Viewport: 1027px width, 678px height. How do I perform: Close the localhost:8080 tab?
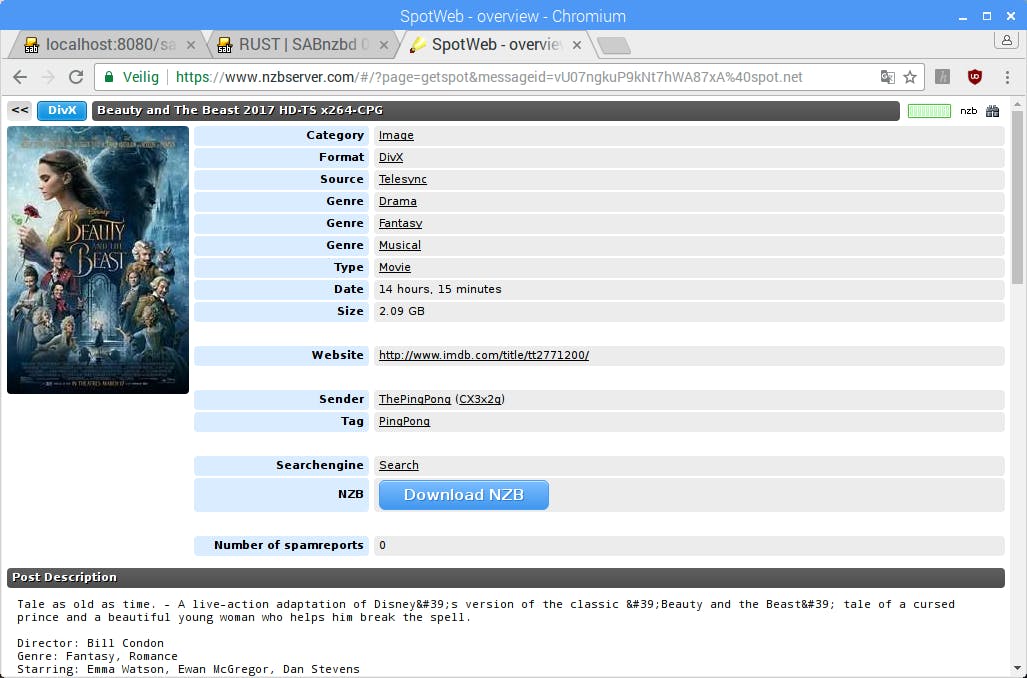[x=191, y=45]
